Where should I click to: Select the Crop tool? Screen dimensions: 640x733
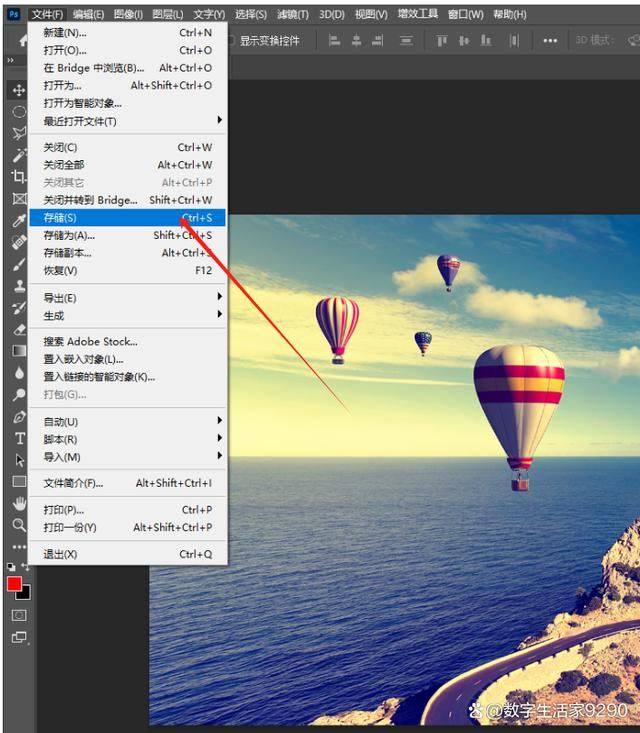19,177
